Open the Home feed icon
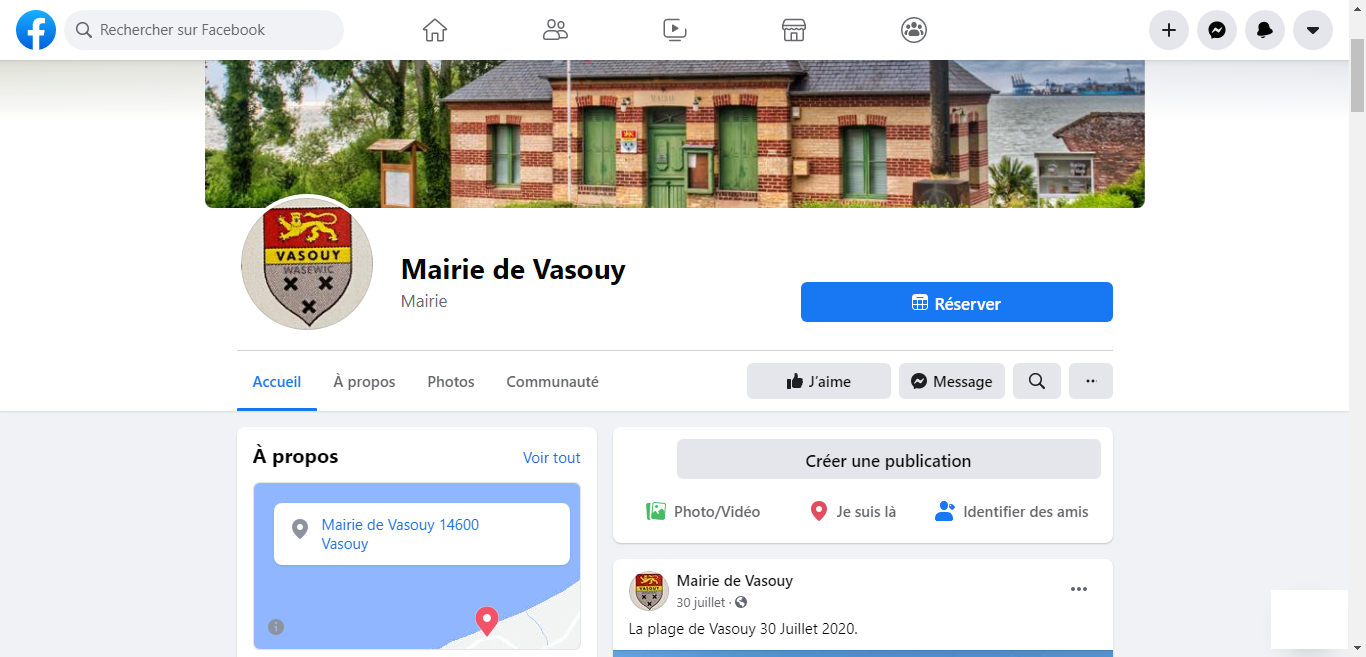 coord(435,30)
